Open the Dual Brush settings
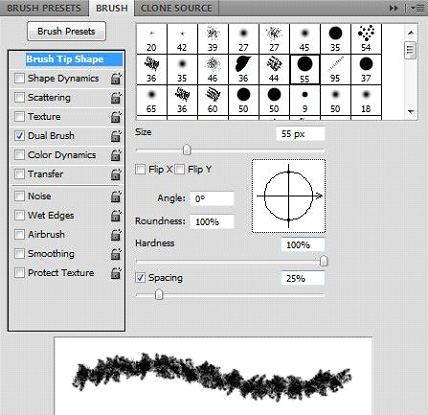 coord(51,136)
